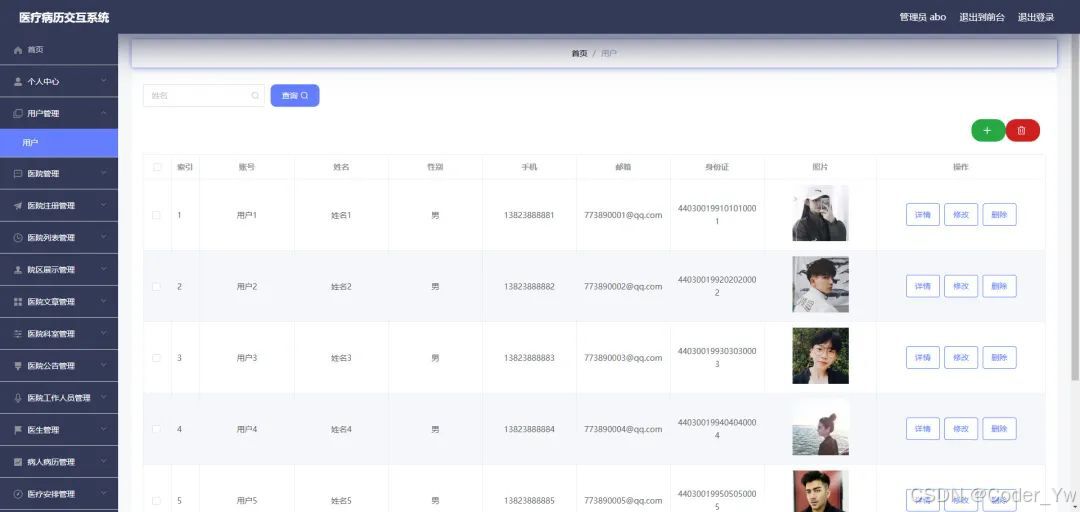This screenshot has height=512, width=1080.
Task: Click the person icon beside 院区展示管理
Action: point(18,269)
